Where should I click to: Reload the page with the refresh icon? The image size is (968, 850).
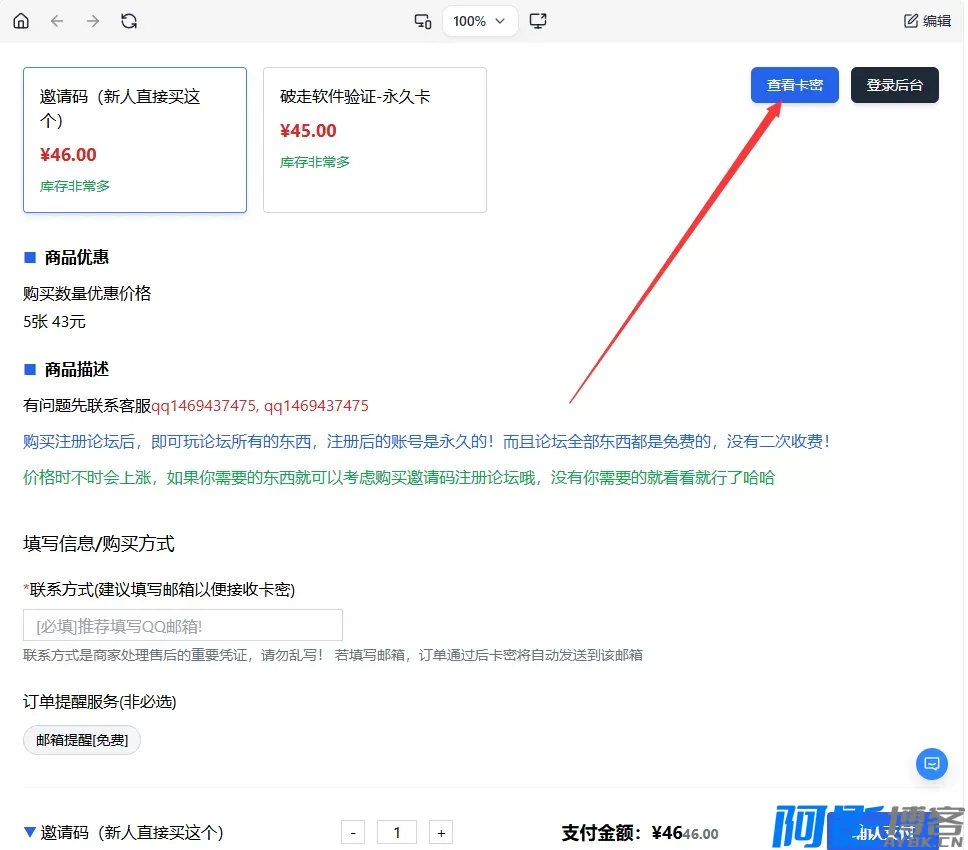coord(129,21)
